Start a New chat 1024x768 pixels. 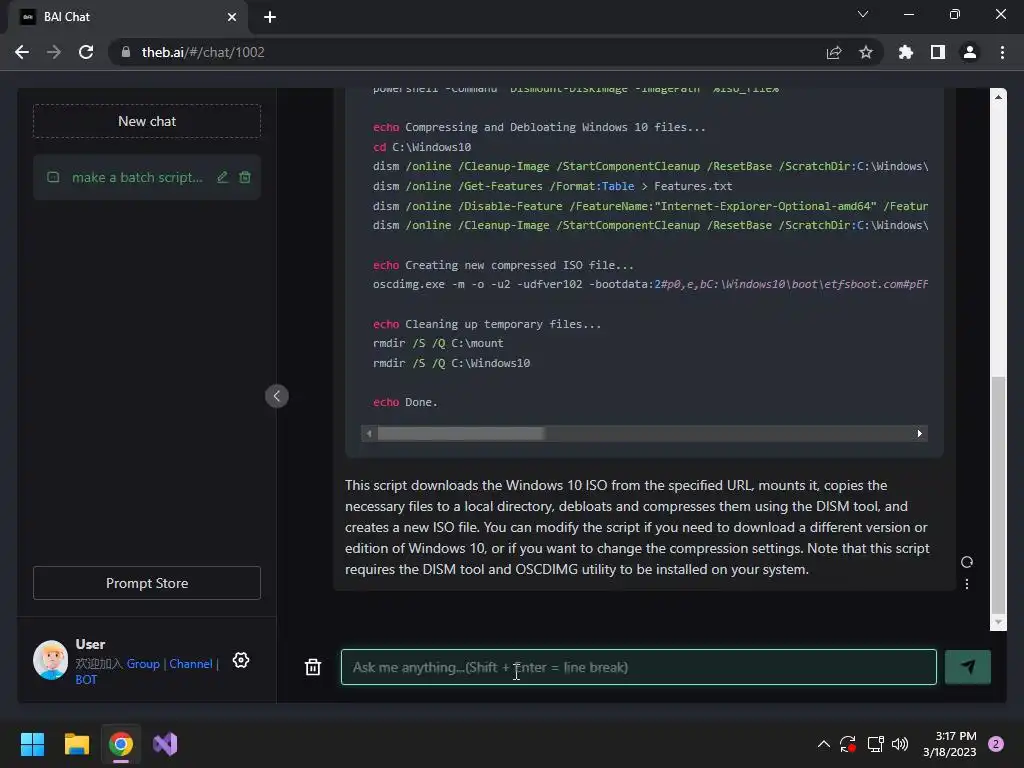tap(147, 121)
